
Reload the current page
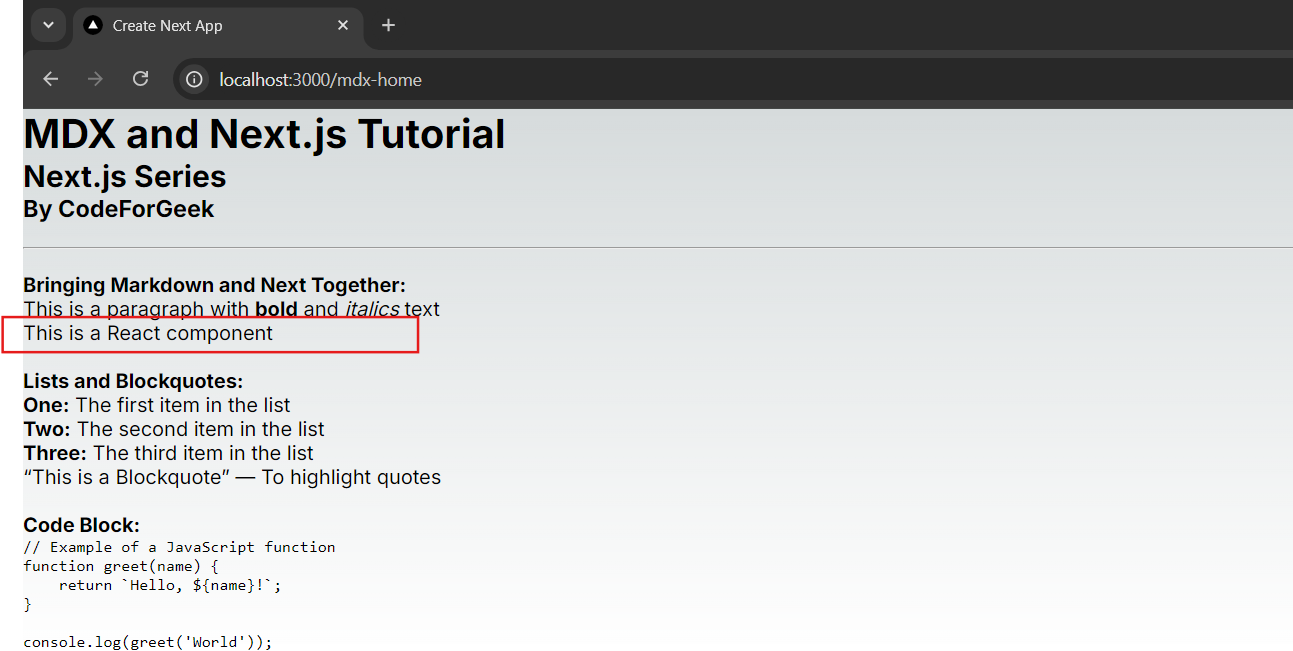point(141,79)
